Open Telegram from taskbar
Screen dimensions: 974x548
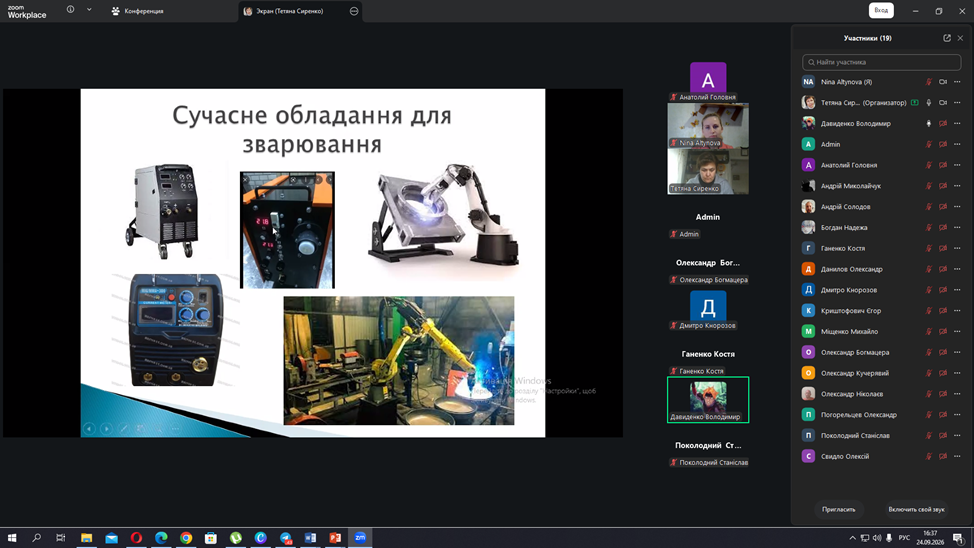286,537
